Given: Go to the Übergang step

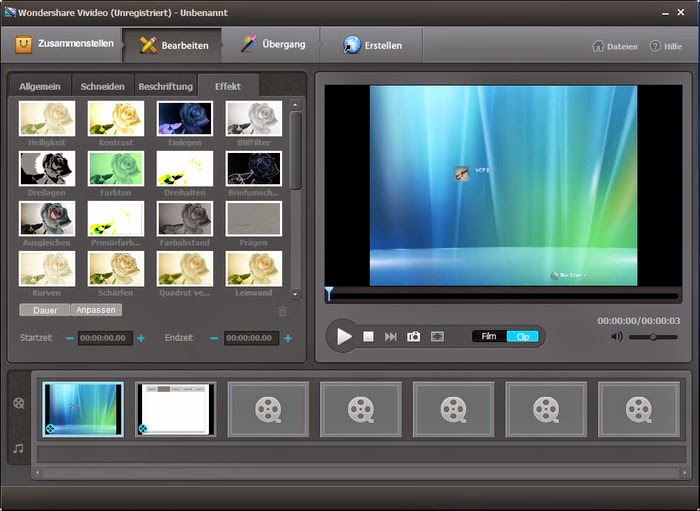Looking at the screenshot, I should (x=271, y=44).
